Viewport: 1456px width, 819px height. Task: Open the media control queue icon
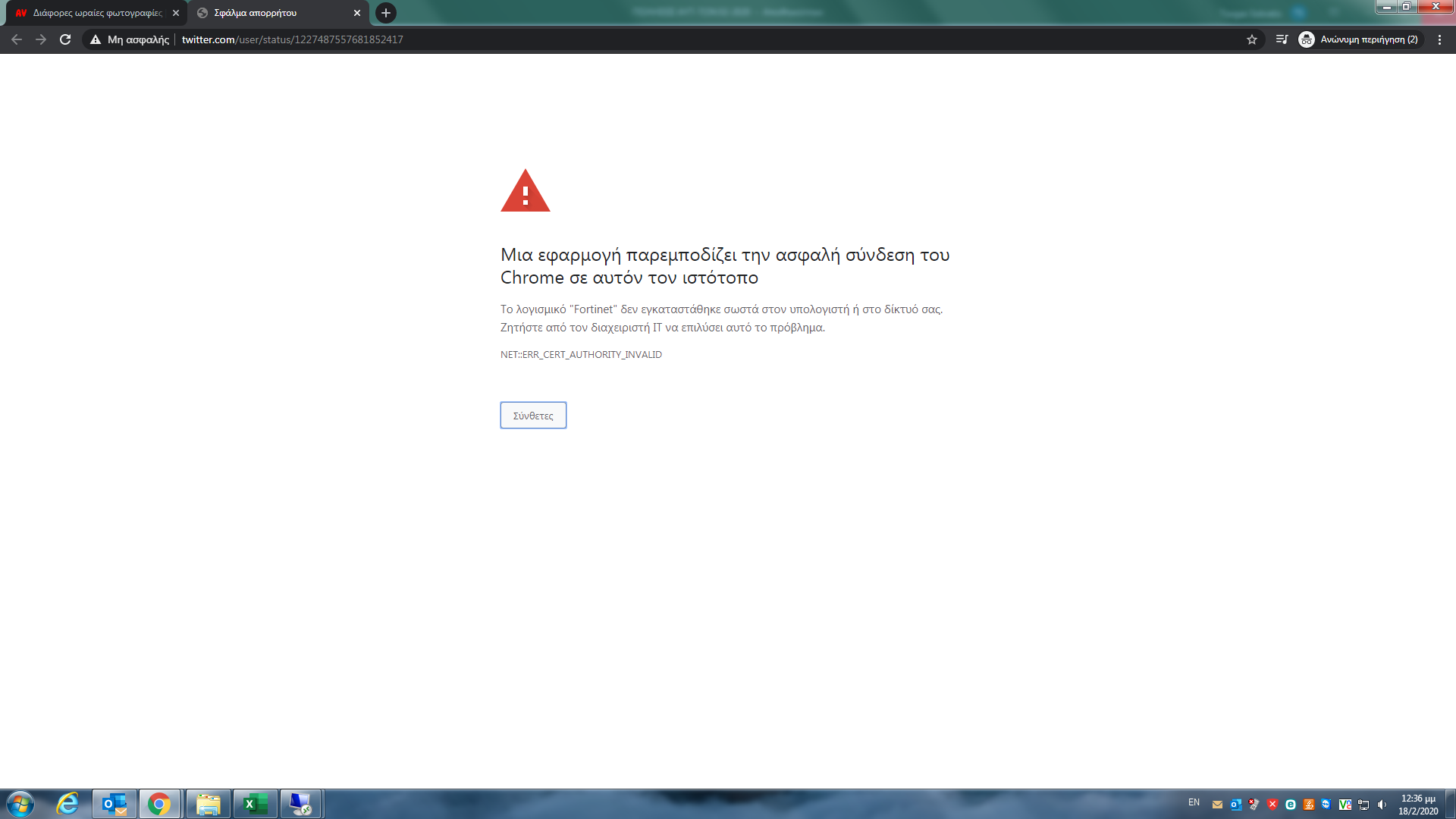[x=1282, y=39]
